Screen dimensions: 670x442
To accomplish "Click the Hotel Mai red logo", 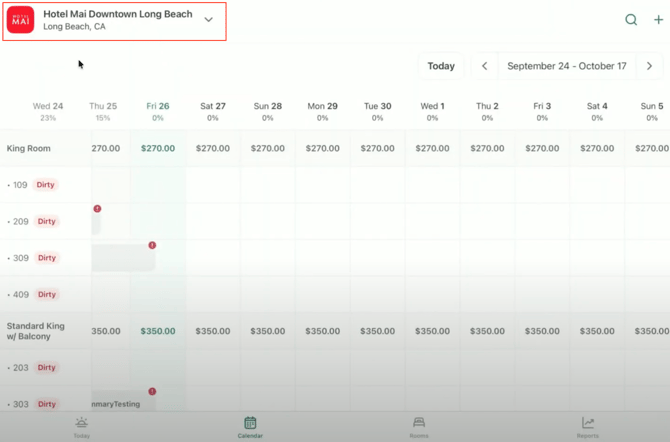I will [21, 20].
